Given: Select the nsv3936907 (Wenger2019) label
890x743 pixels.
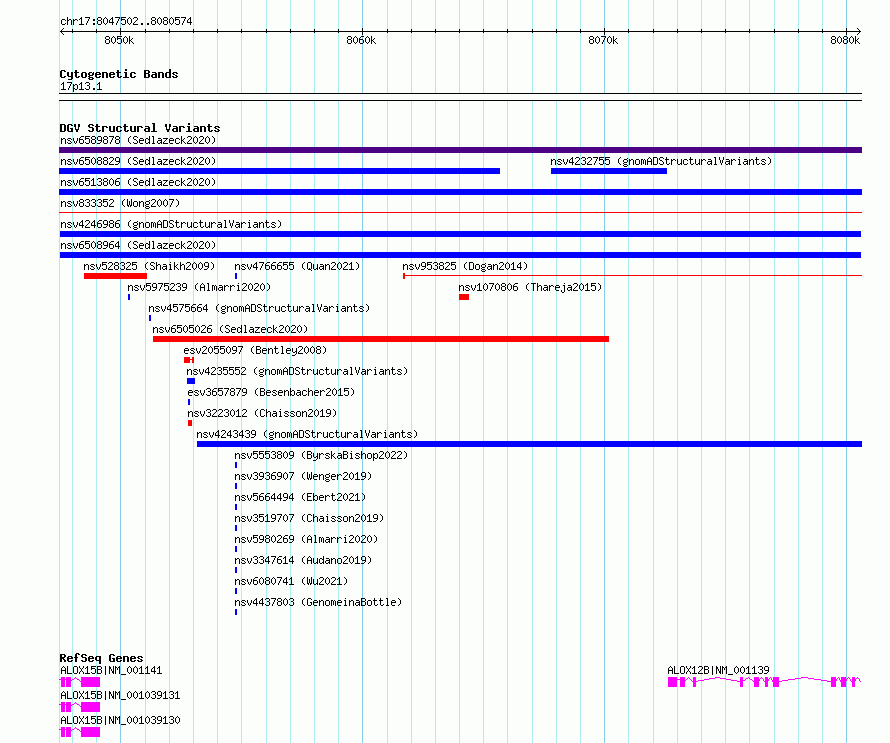Looking at the screenshot, I should pos(303,476).
